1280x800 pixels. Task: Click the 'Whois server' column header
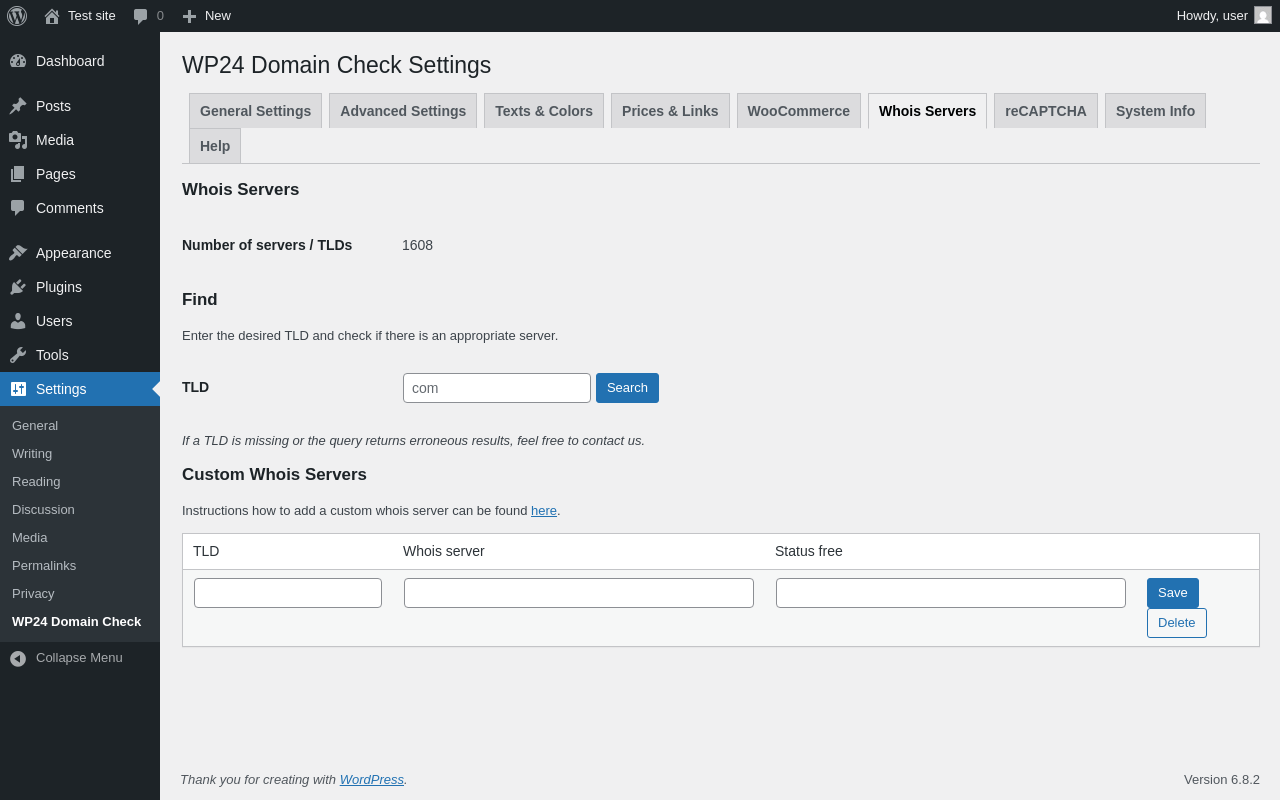coord(444,551)
